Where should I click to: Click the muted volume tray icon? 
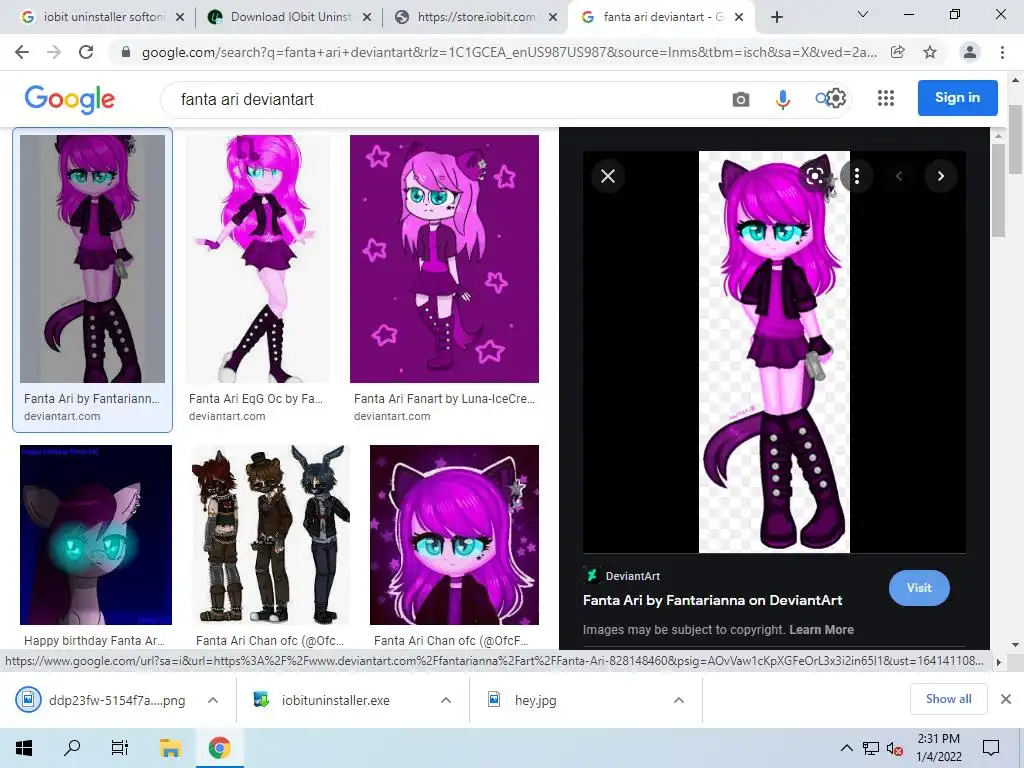click(x=895, y=748)
